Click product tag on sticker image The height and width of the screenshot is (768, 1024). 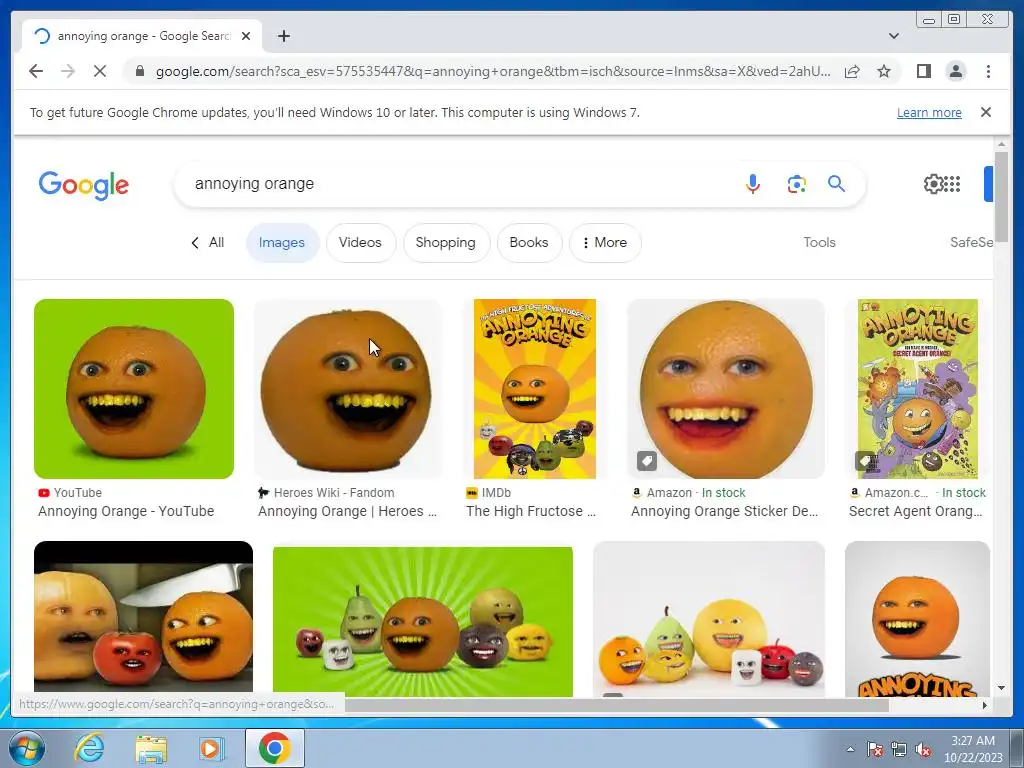point(647,461)
